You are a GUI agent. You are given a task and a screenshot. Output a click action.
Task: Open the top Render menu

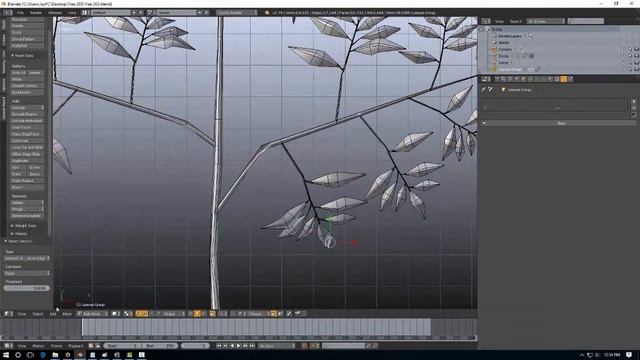click(x=36, y=13)
